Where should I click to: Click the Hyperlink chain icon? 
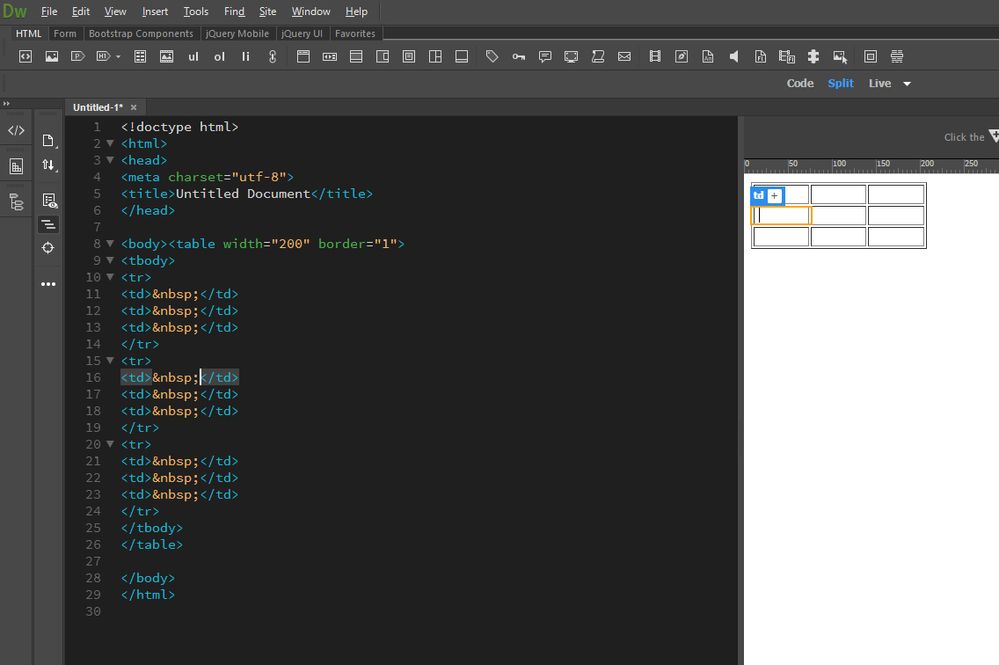click(272, 57)
